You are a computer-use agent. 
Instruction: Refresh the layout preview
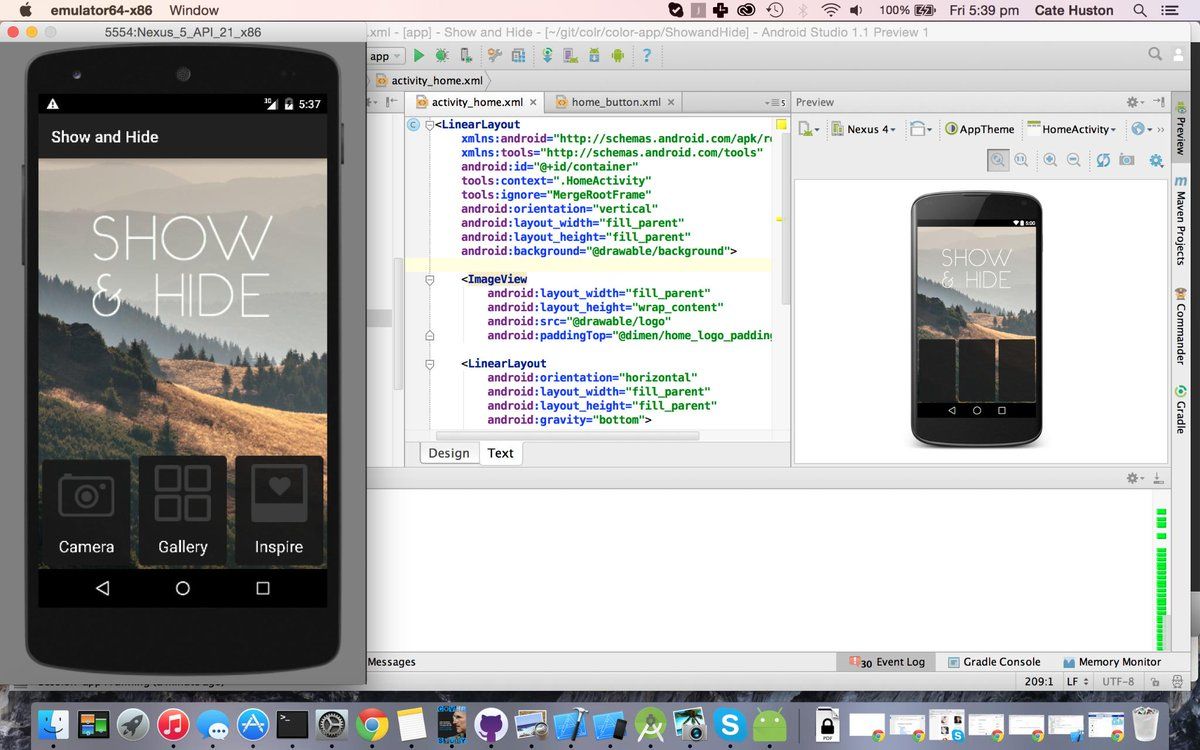(x=1102, y=160)
